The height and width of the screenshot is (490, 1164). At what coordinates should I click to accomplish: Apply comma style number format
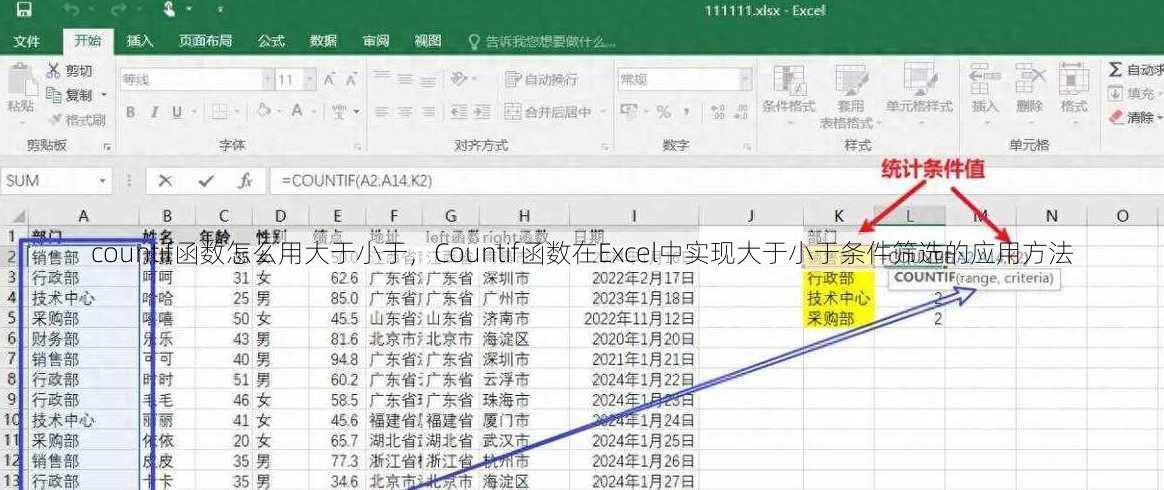point(685,112)
